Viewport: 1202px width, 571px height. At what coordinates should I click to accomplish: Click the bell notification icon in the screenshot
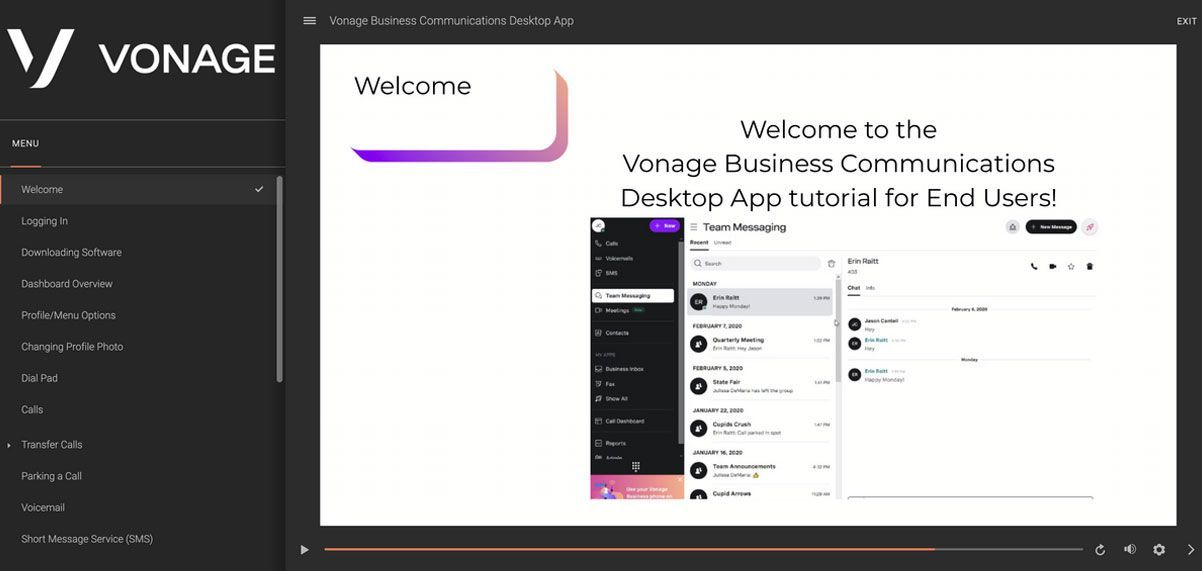point(1012,227)
